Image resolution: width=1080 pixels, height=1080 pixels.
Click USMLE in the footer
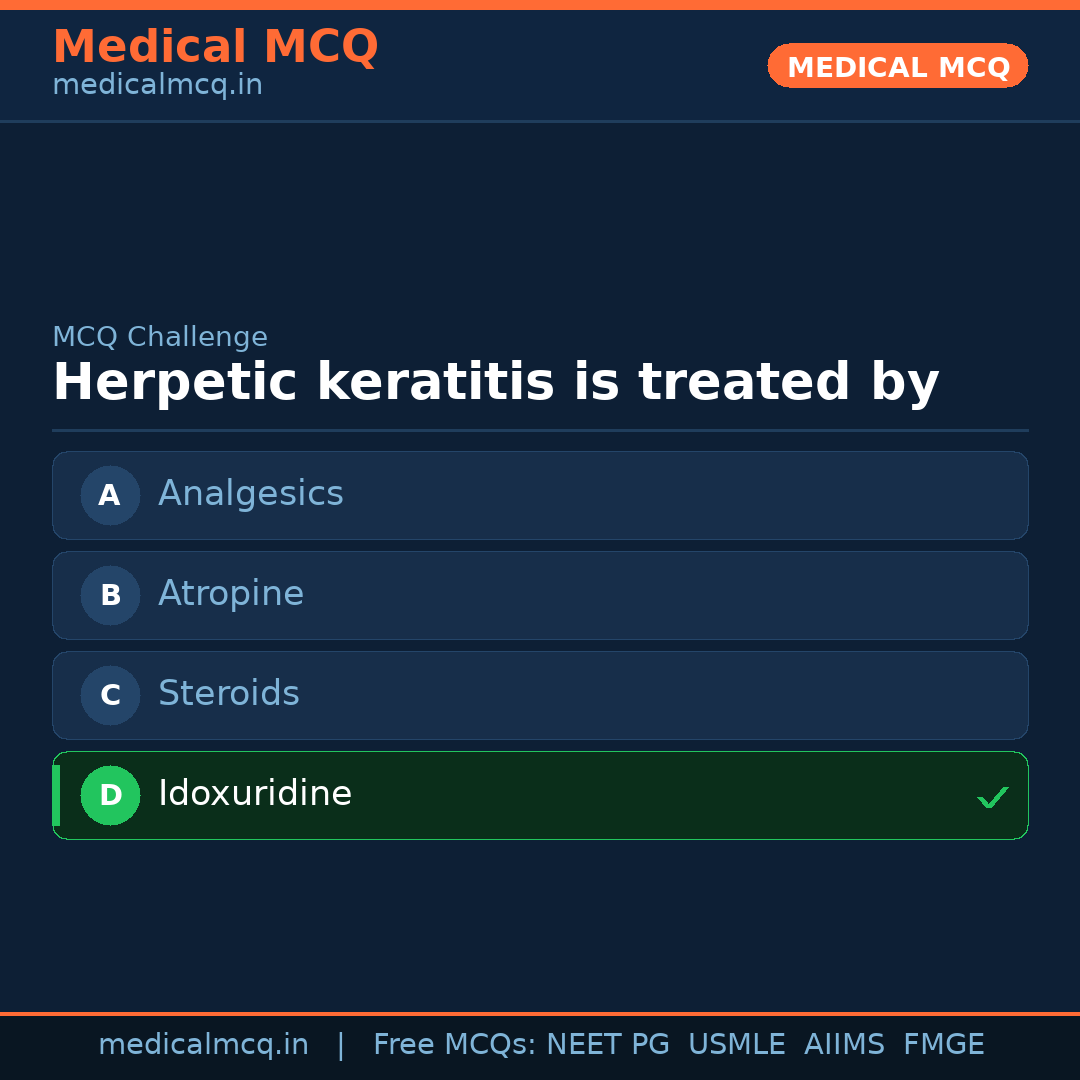[x=736, y=1045]
